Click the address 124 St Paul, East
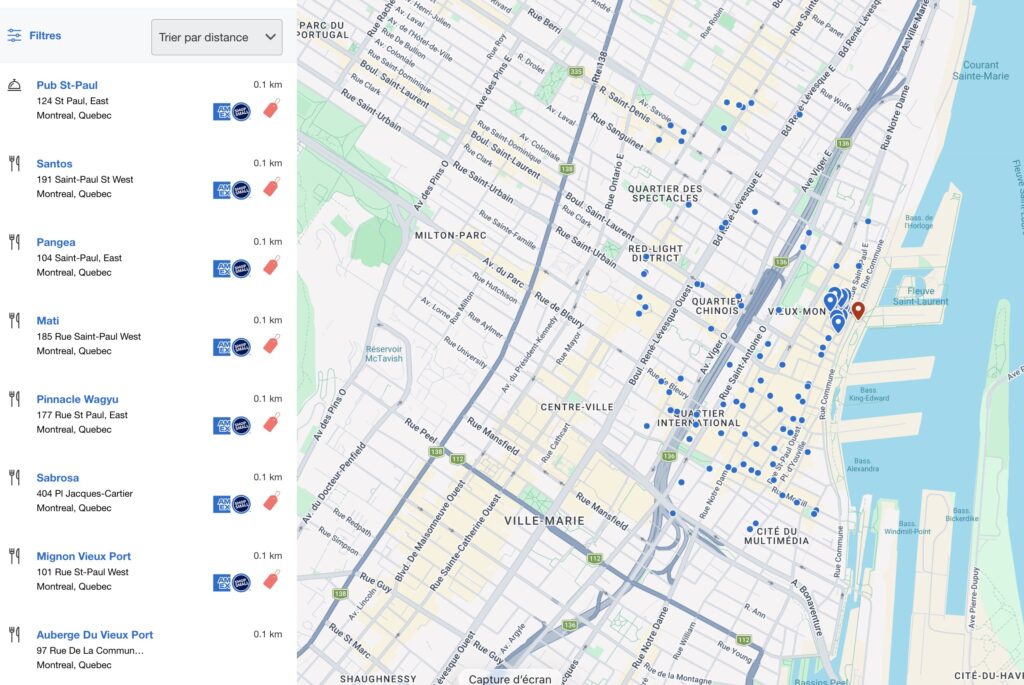 click(x=72, y=101)
